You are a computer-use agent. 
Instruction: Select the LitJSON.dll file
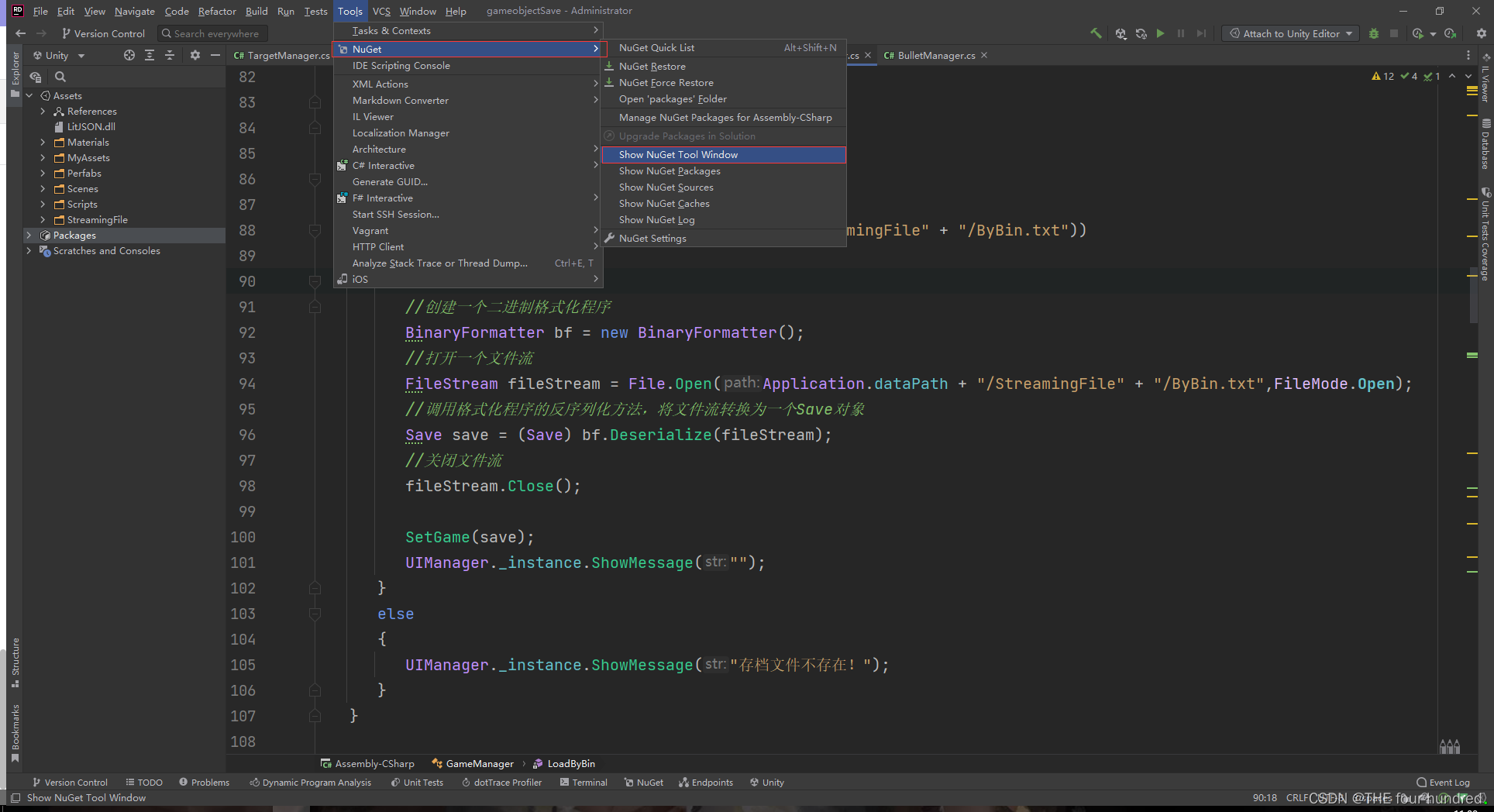point(91,127)
